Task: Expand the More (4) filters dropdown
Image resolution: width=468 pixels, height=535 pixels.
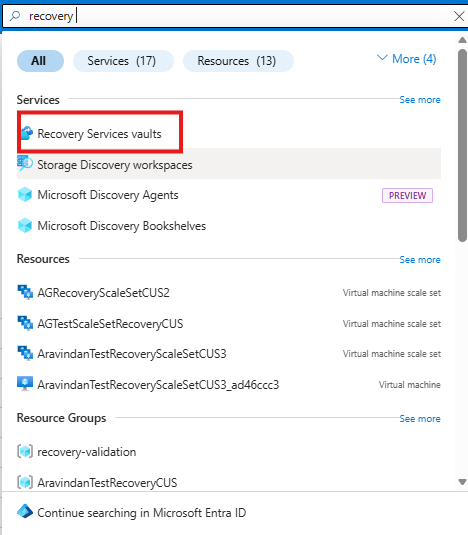Action: click(407, 59)
